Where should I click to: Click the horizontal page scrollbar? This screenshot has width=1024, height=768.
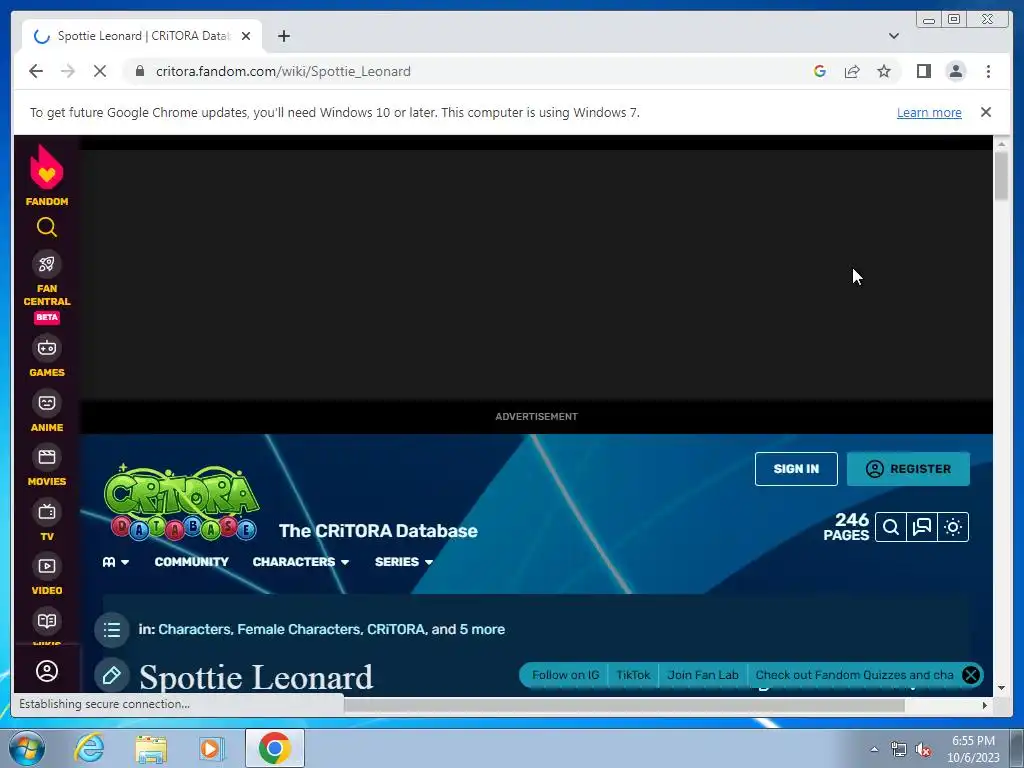[624, 705]
